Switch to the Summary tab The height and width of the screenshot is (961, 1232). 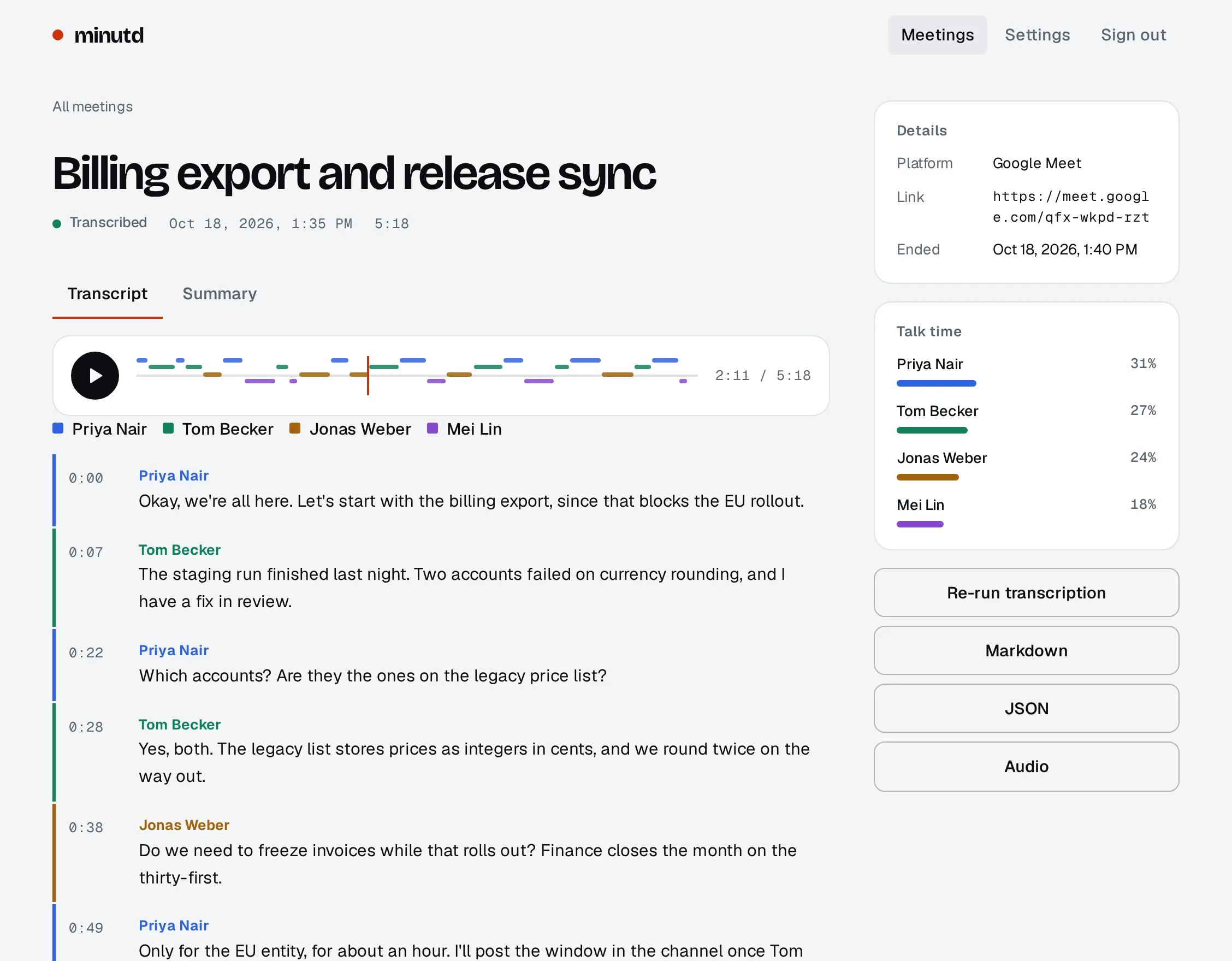[x=220, y=294]
